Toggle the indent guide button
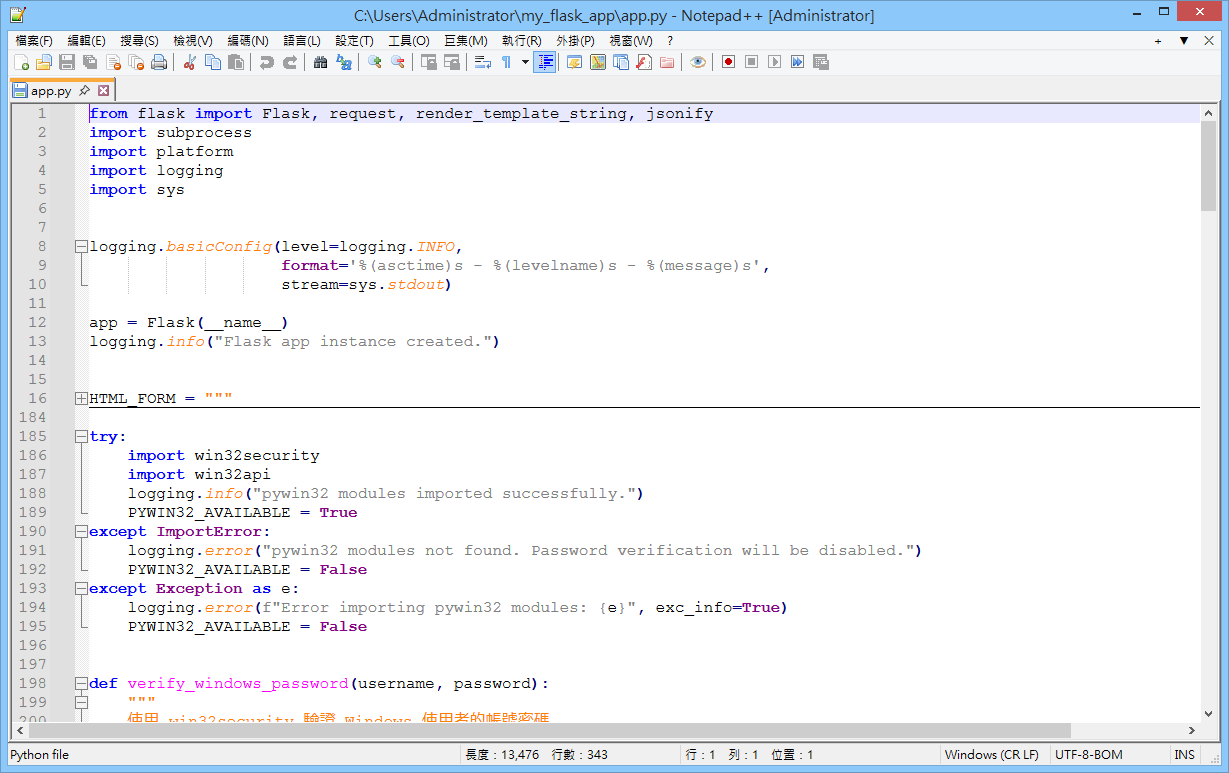1229x773 pixels. pyautogui.click(x=545, y=62)
